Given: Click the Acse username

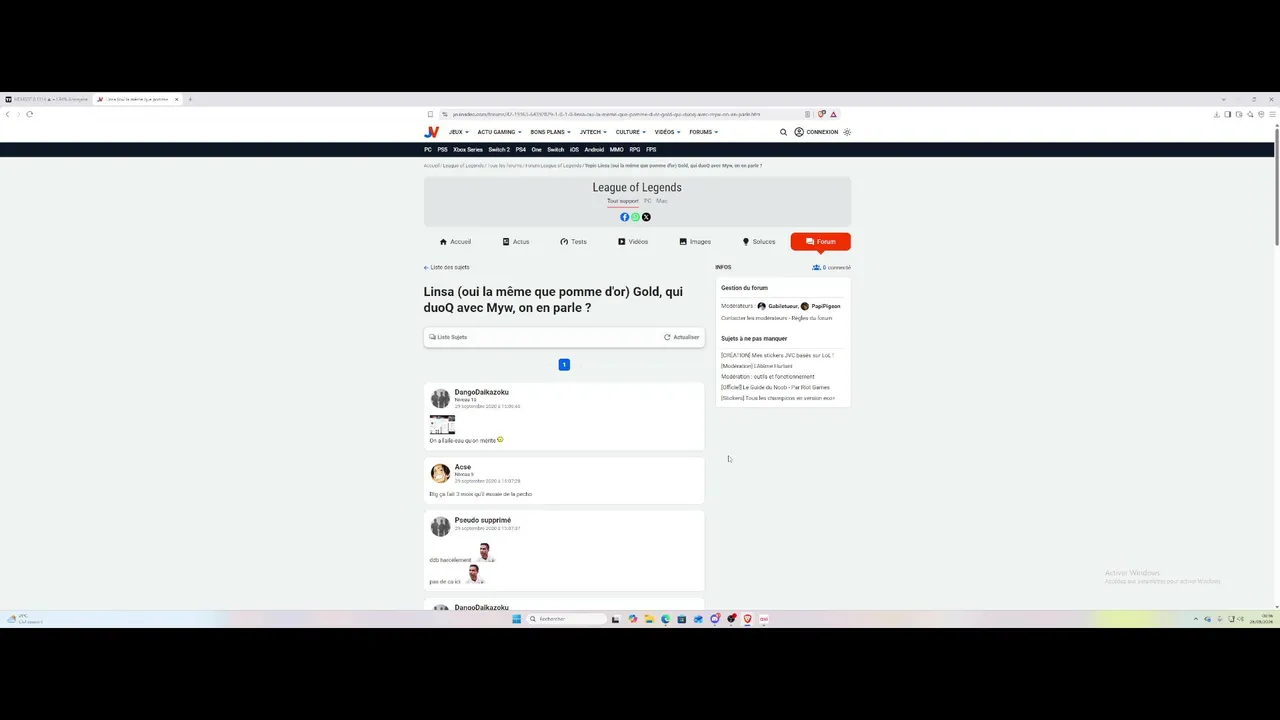Looking at the screenshot, I should pyautogui.click(x=463, y=467).
